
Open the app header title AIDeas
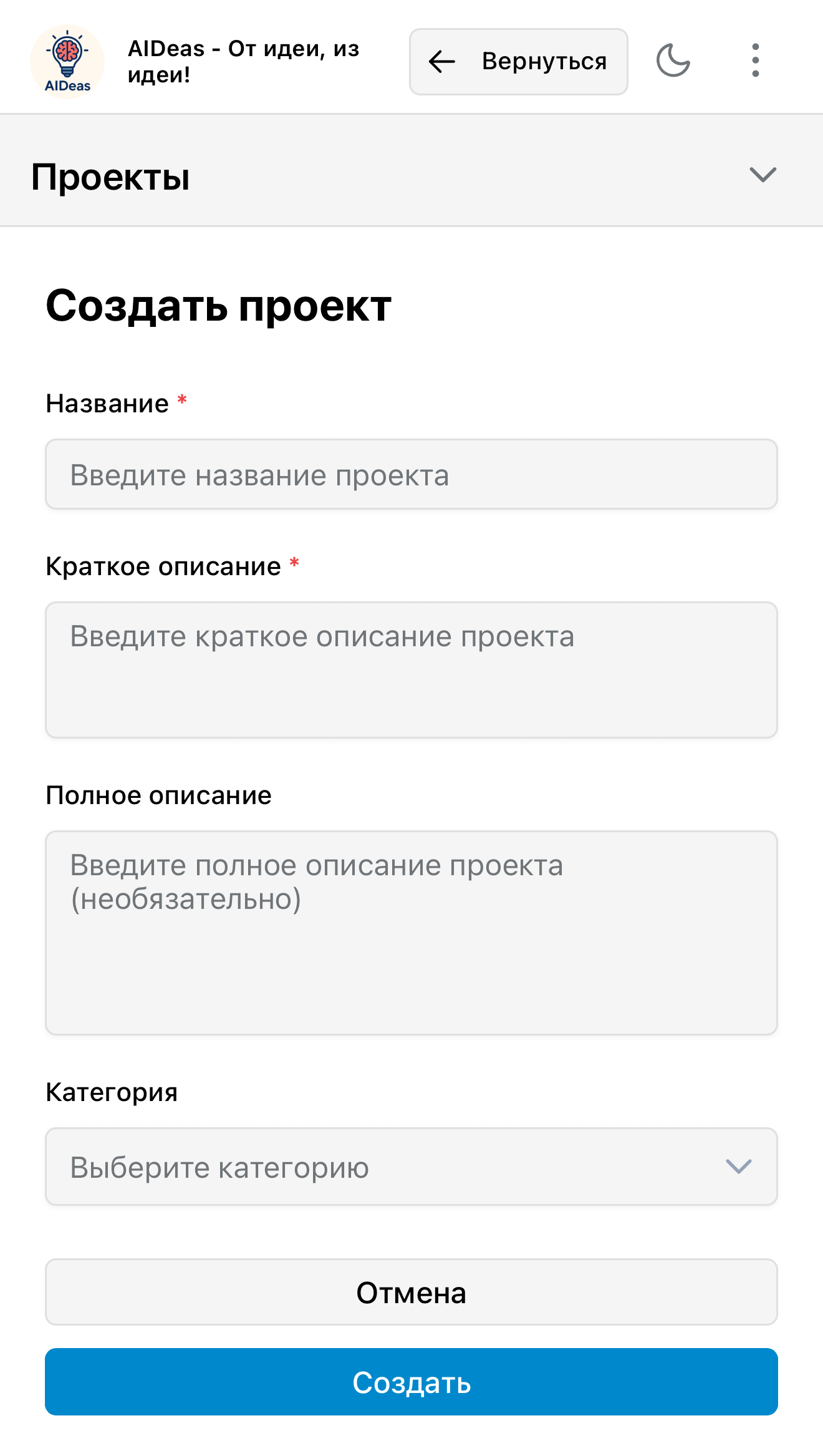pyautogui.click(x=243, y=62)
